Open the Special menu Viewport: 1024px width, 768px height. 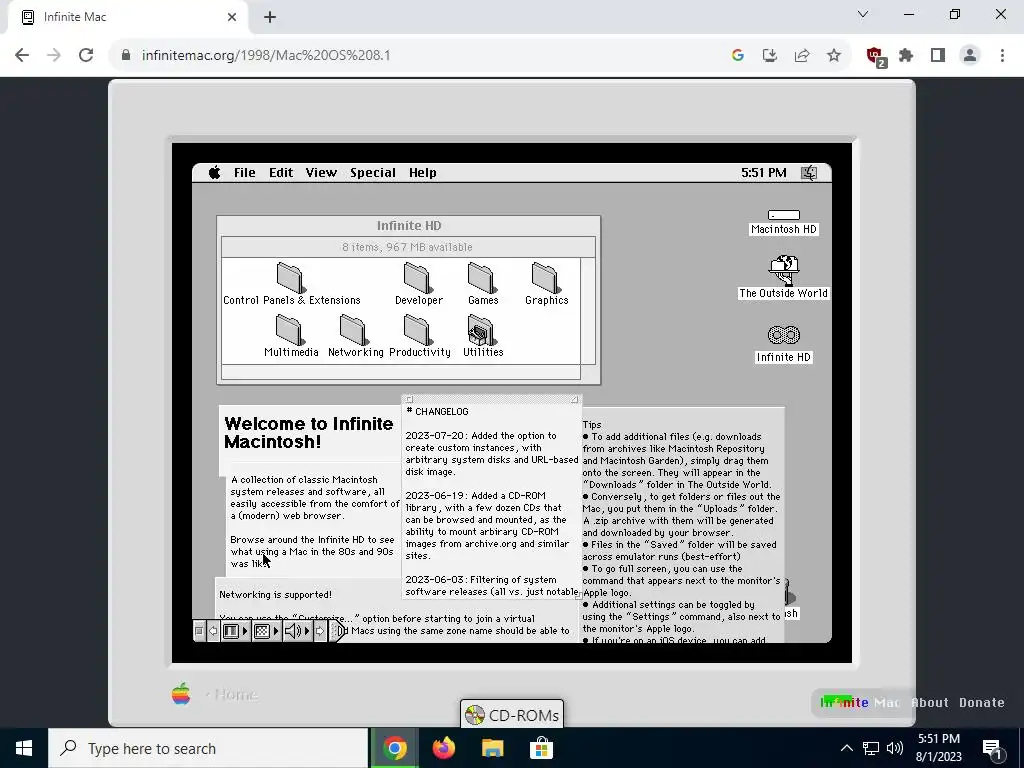(373, 172)
